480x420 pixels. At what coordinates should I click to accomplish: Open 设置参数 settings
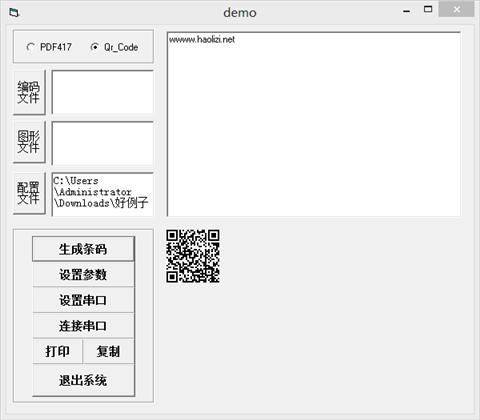83,275
